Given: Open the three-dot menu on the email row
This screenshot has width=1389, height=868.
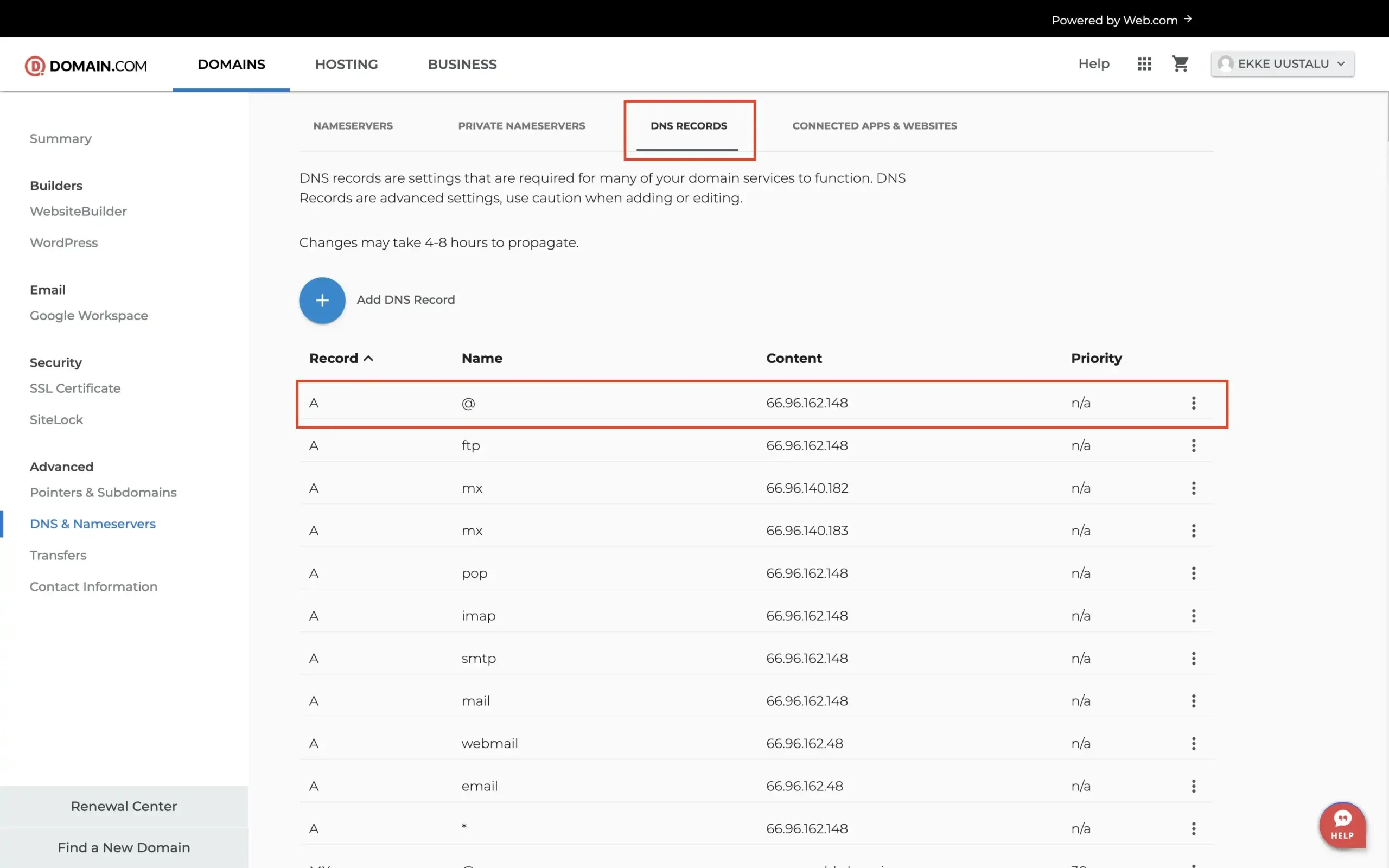Looking at the screenshot, I should click(x=1193, y=786).
